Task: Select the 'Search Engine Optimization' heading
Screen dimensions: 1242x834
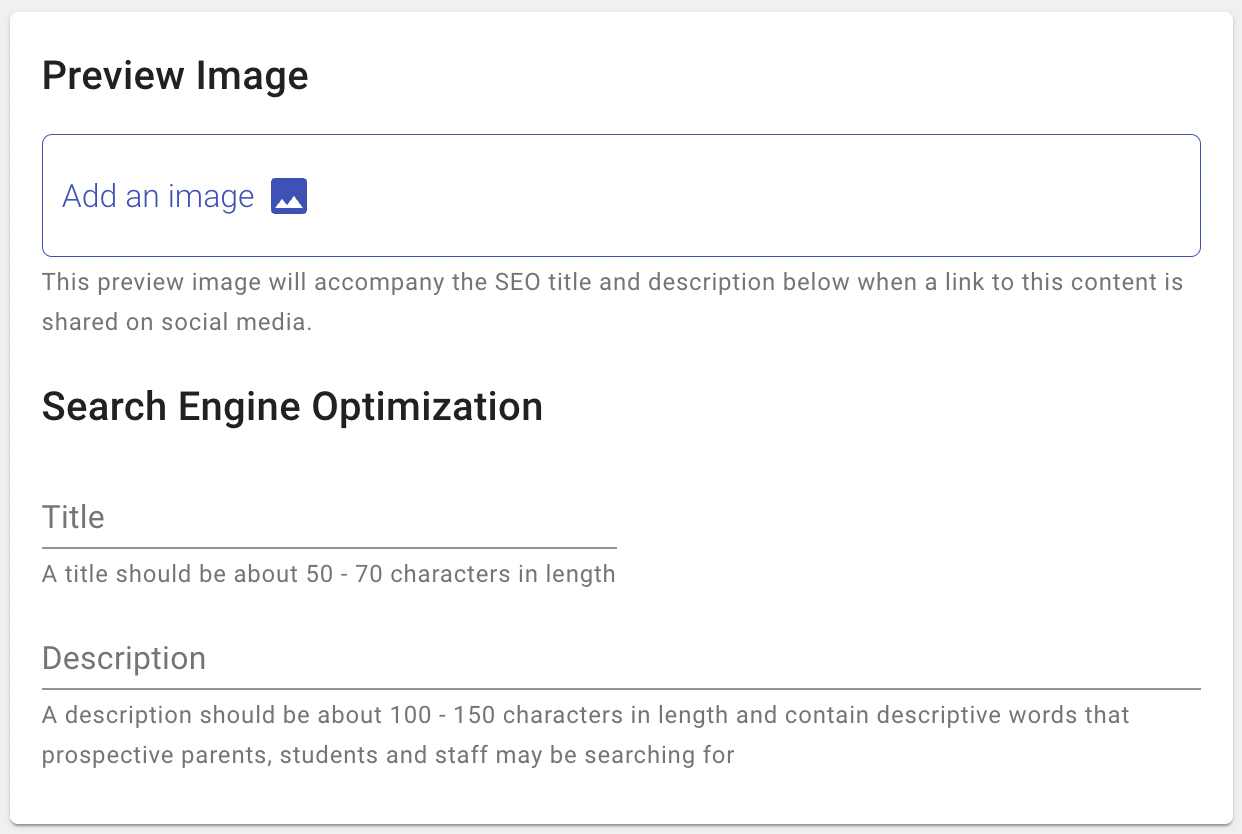Action: (x=292, y=407)
